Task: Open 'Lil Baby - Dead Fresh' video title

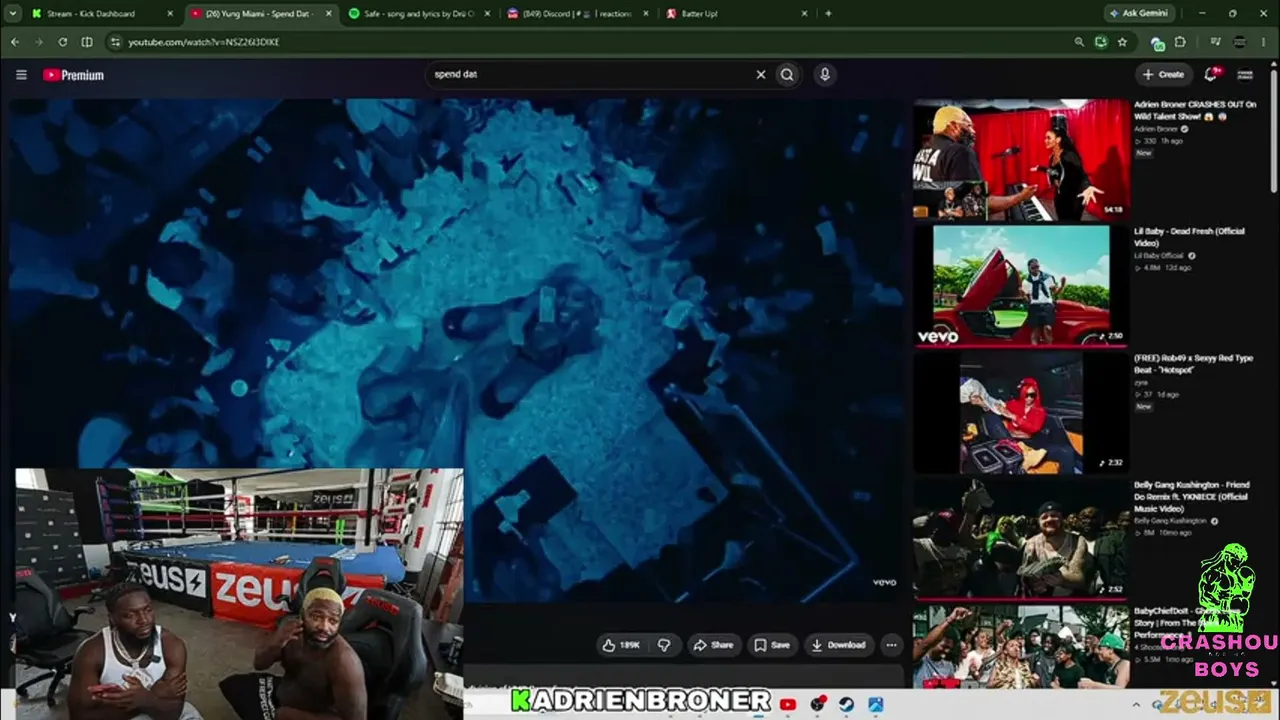Action: click(1189, 237)
